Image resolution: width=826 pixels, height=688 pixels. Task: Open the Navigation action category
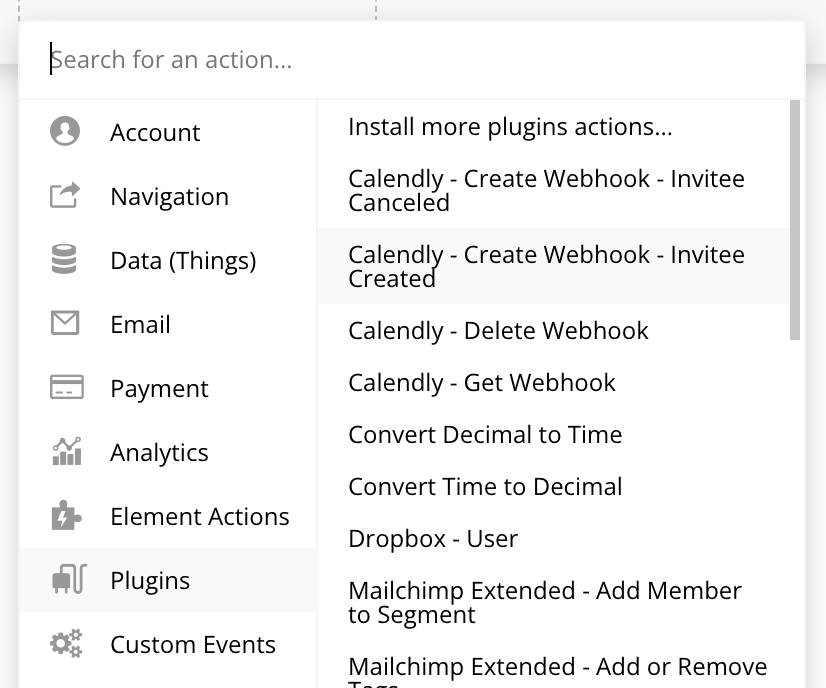169,196
